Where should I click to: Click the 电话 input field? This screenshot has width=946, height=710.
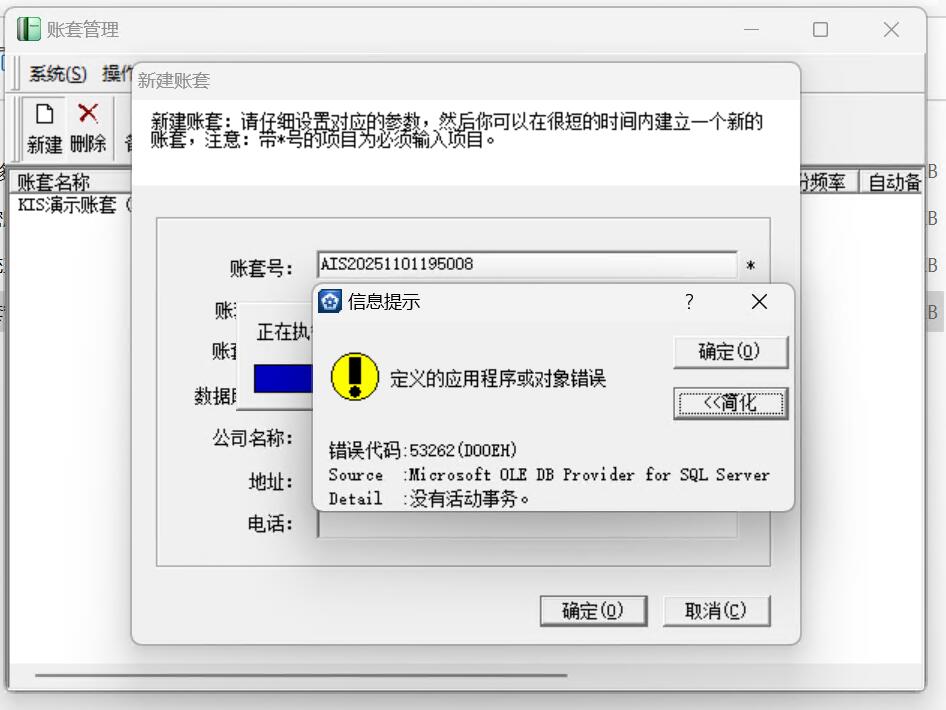point(527,524)
